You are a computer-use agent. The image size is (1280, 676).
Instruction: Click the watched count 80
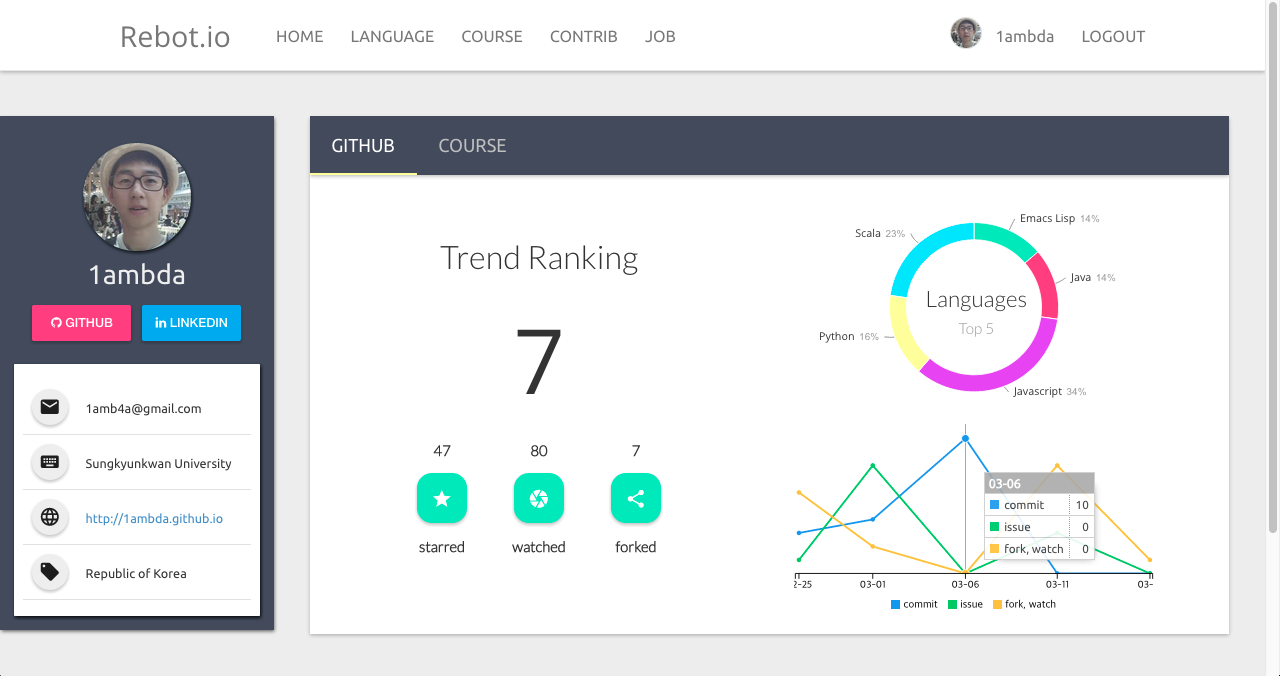[x=539, y=451]
